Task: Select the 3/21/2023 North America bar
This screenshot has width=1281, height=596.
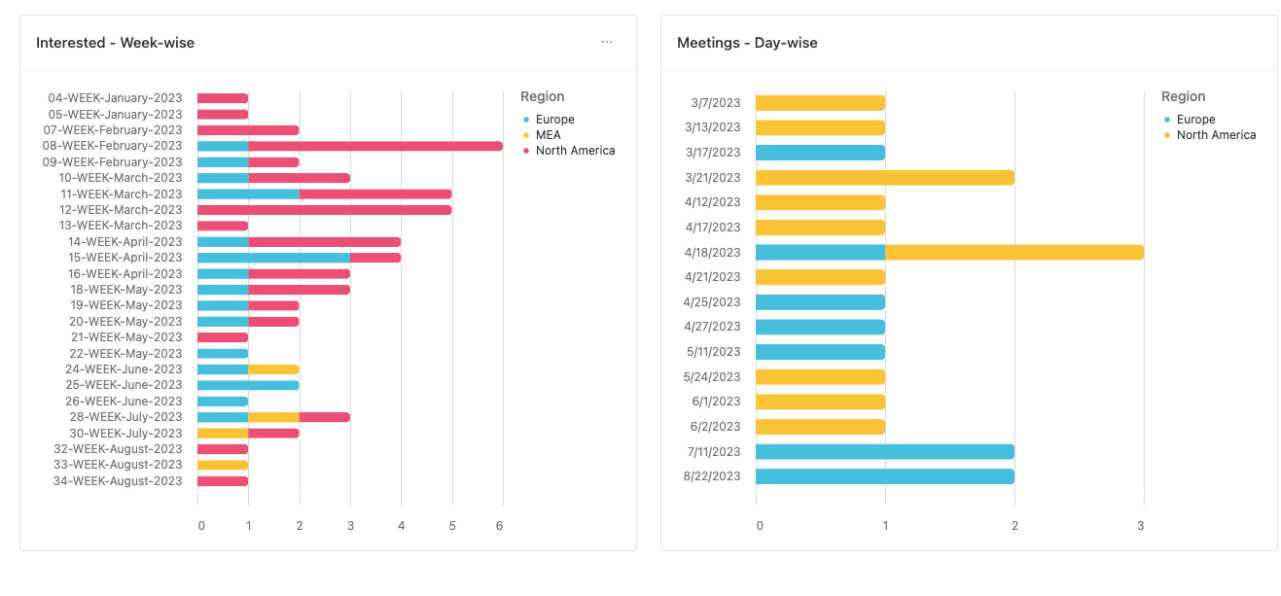Action: click(x=885, y=178)
